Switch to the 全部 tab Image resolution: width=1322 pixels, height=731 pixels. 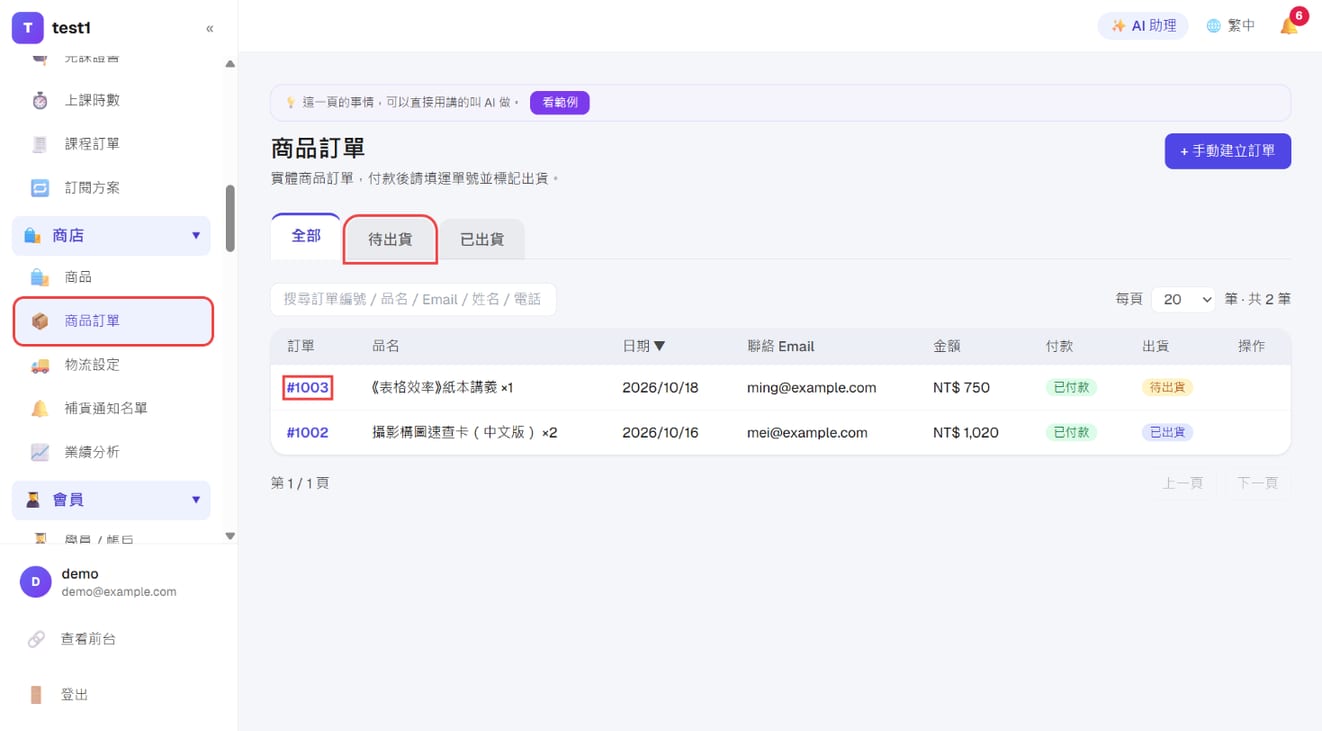[306, 237]
